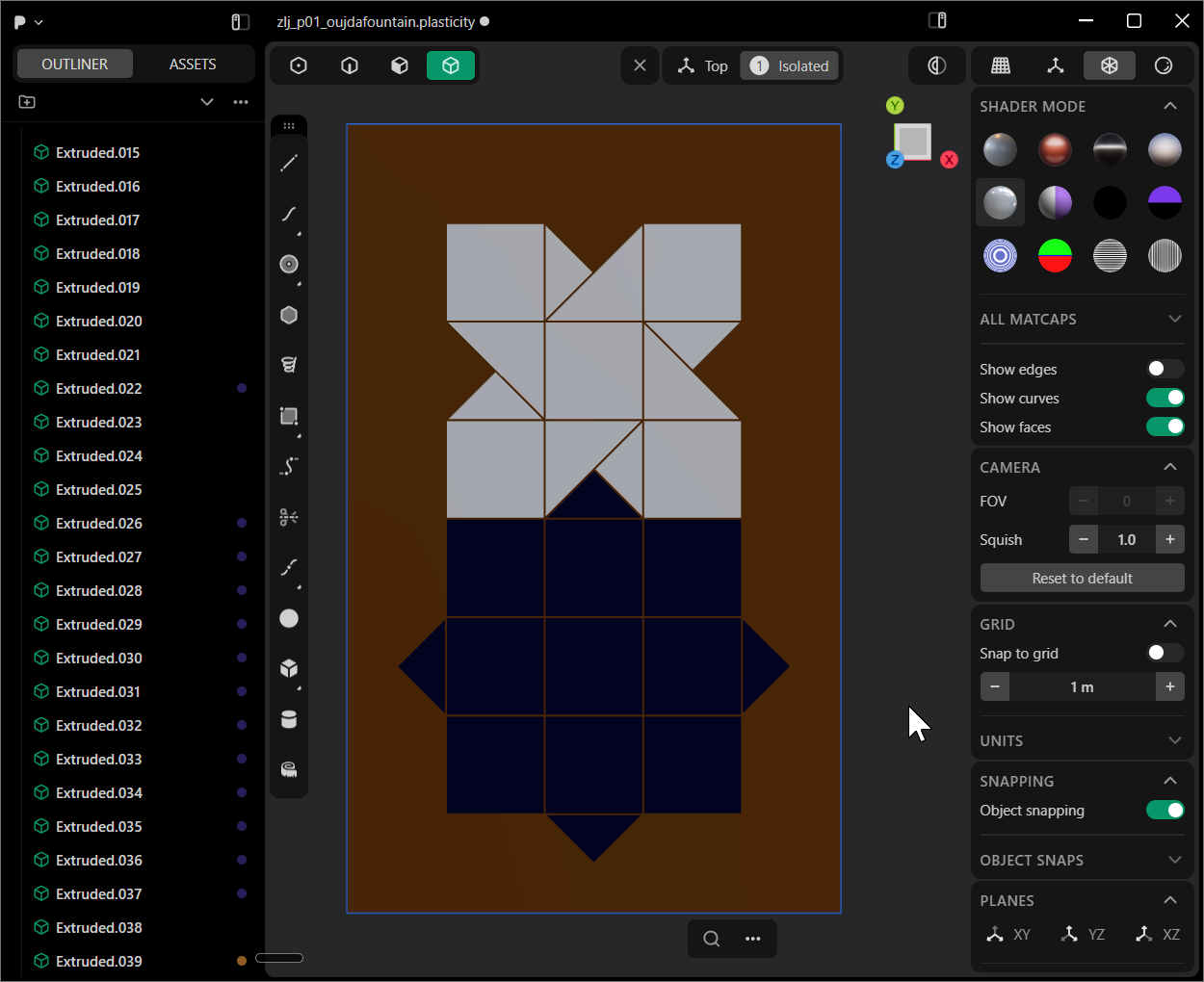The height and width of the screenshot is (982, 1204).
Task: Switch to the Assets tab
Action: click(x=193, y=64)
